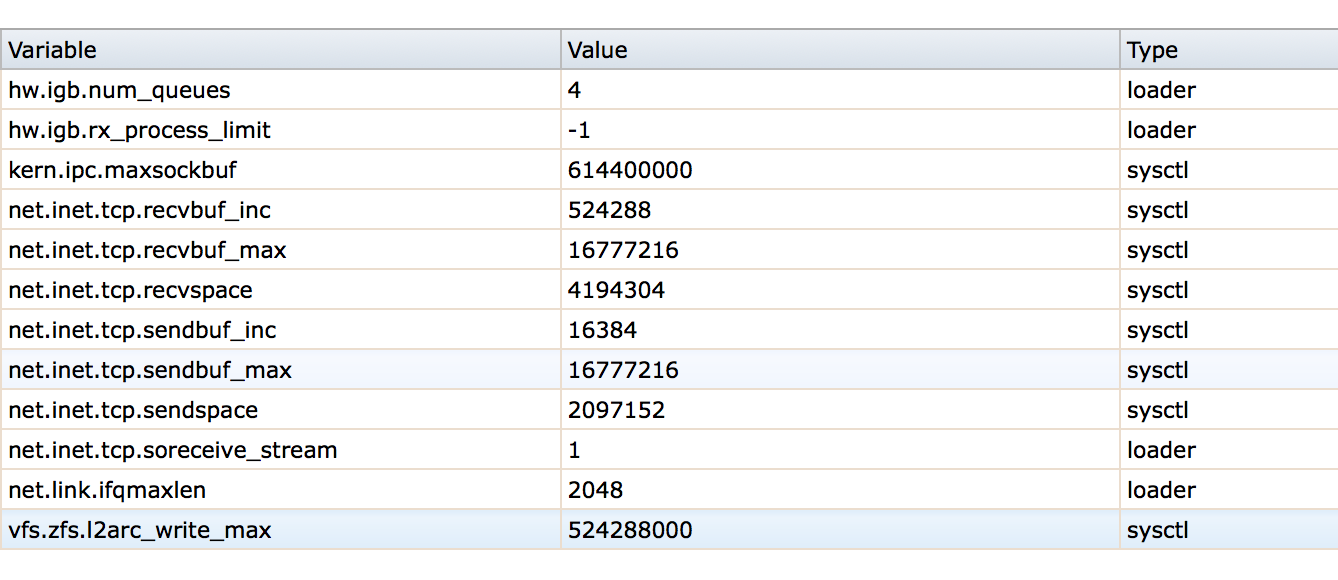Select the net.inet.tcp.recvbuf_inc variable

coord(139,210)
